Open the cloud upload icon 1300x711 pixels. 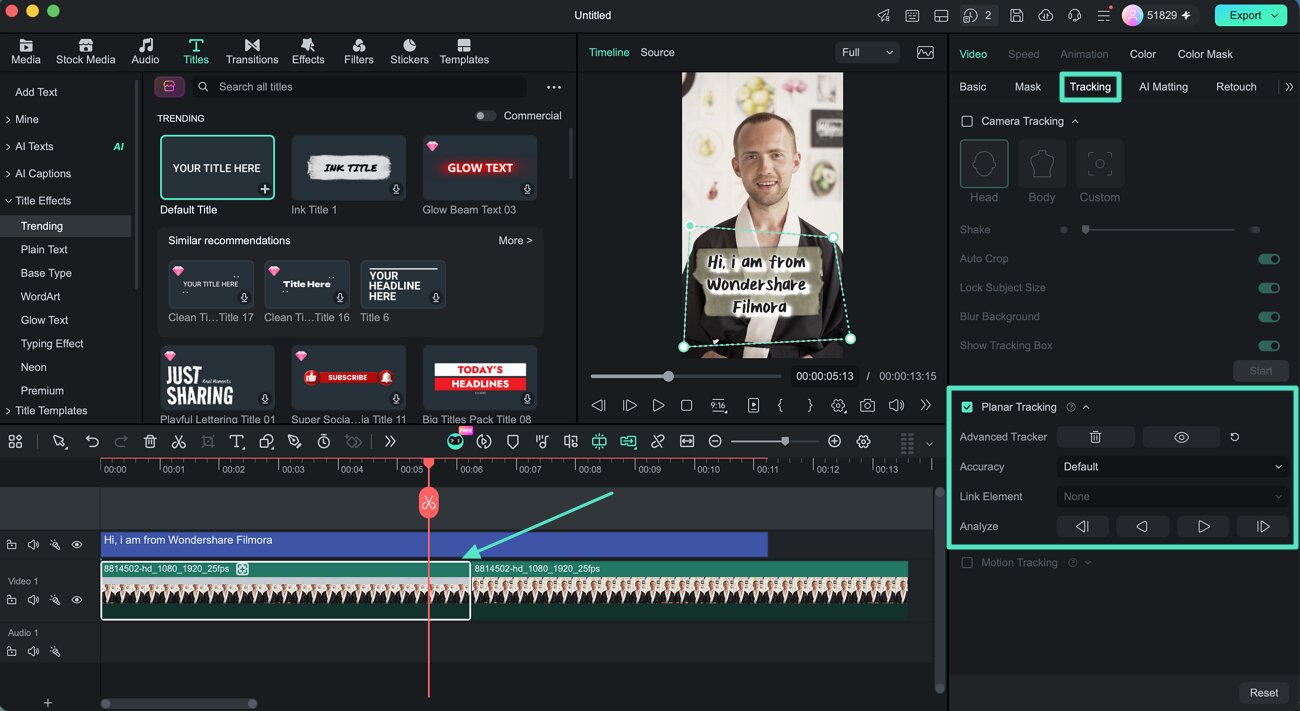click(x=1045, y=15)
